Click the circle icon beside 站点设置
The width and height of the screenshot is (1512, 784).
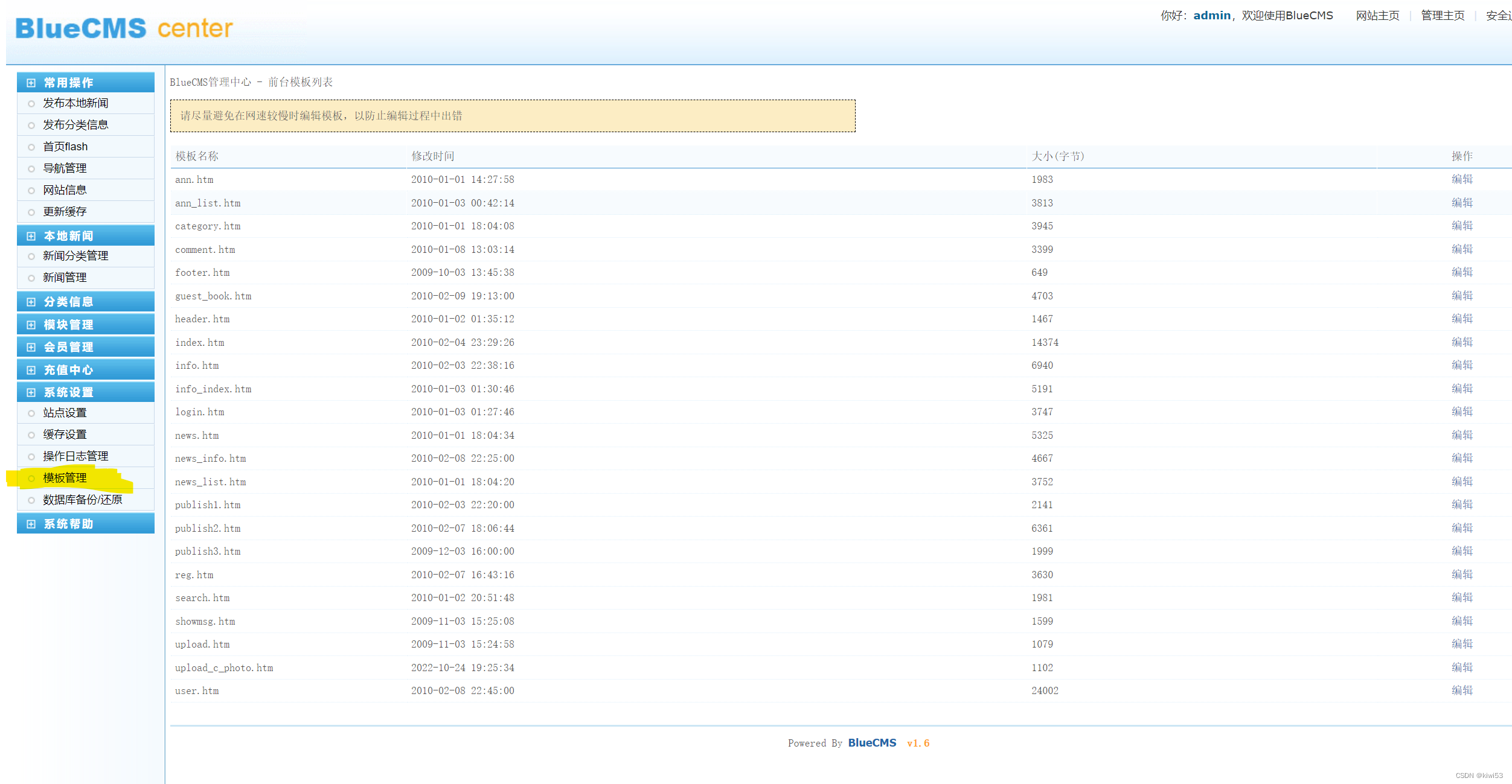pyautogui.click(x=31, y=413)
